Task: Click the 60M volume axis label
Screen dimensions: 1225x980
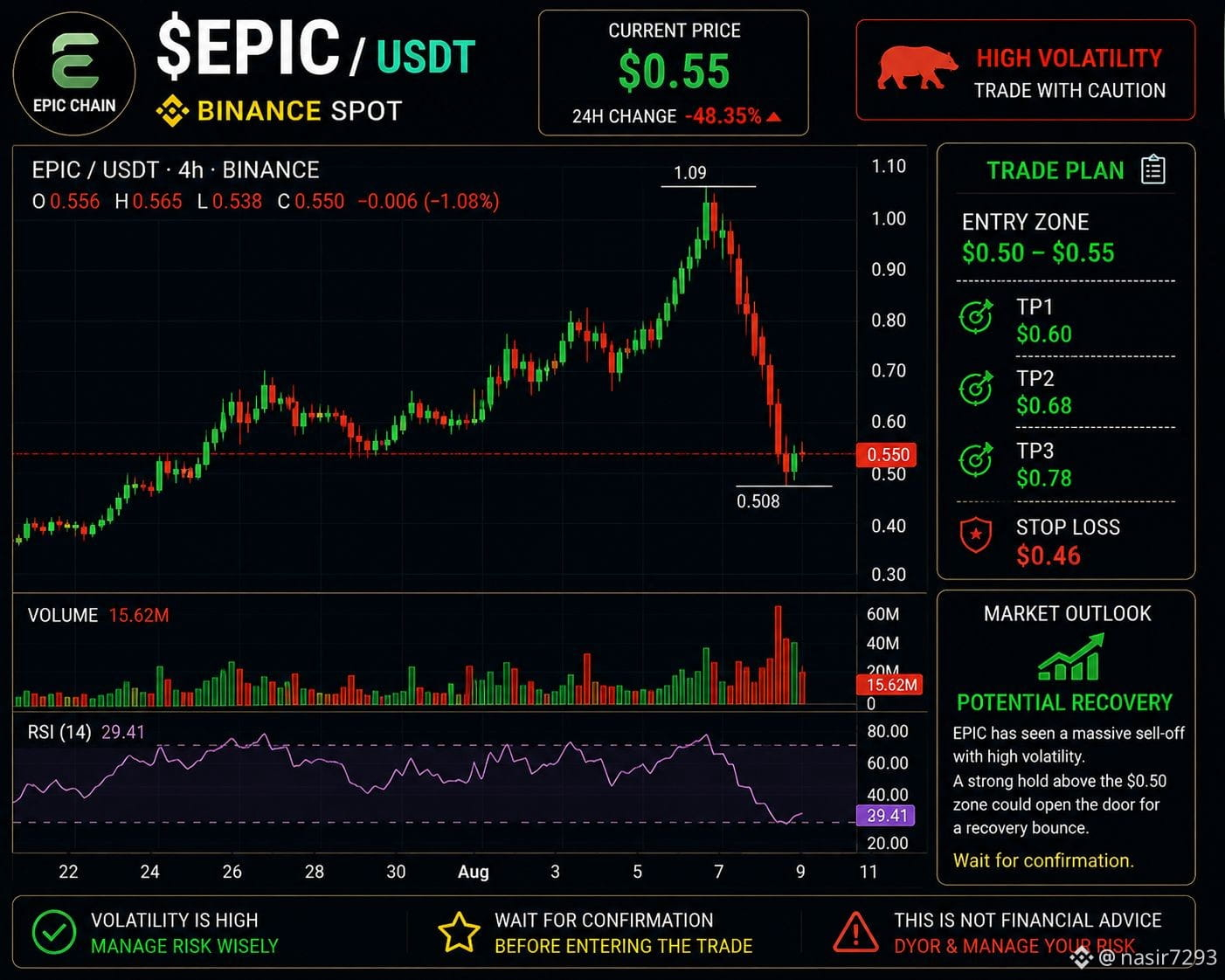Action: tap(882, 615)
